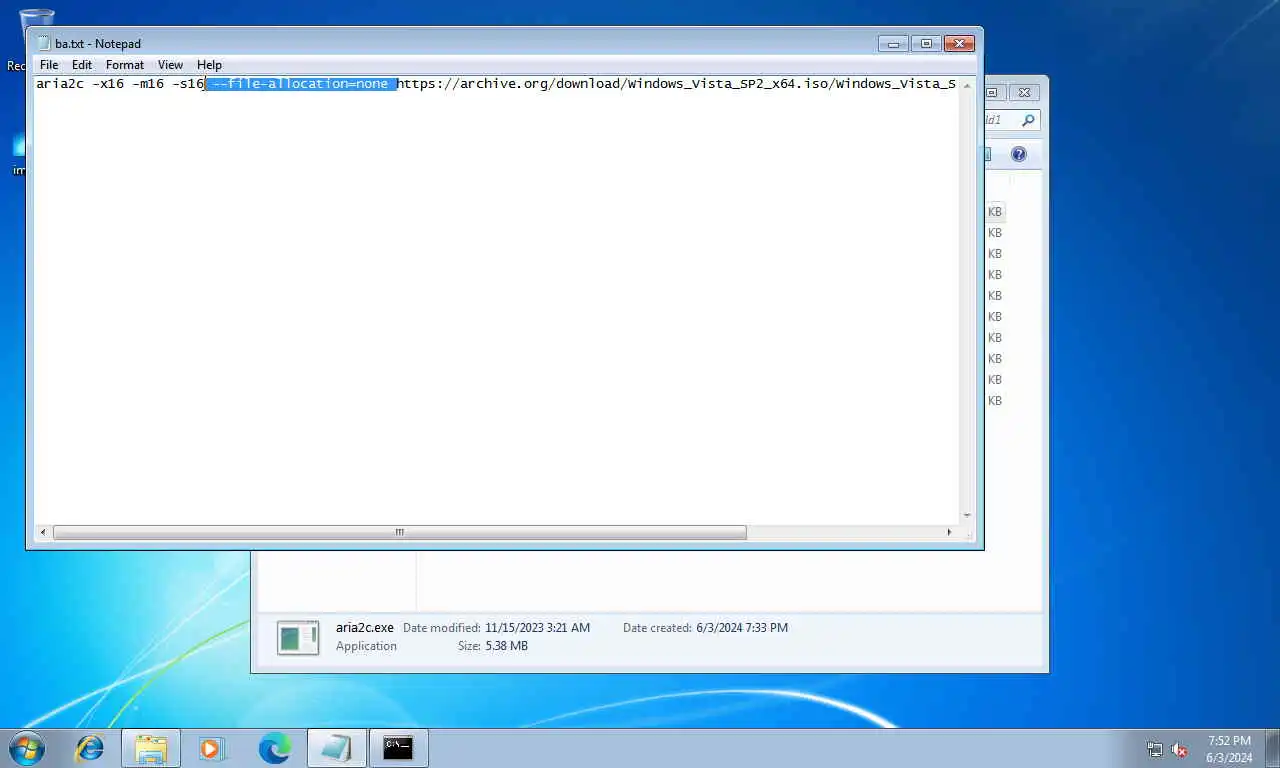Open the View menu in Notepad

(170, 65)
